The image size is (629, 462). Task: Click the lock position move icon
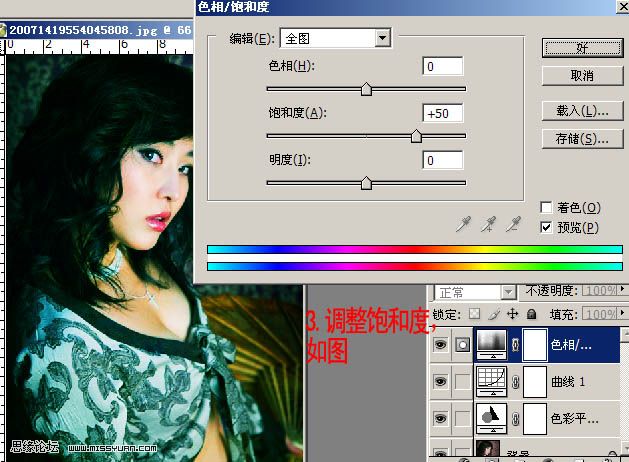coord(513,314)
